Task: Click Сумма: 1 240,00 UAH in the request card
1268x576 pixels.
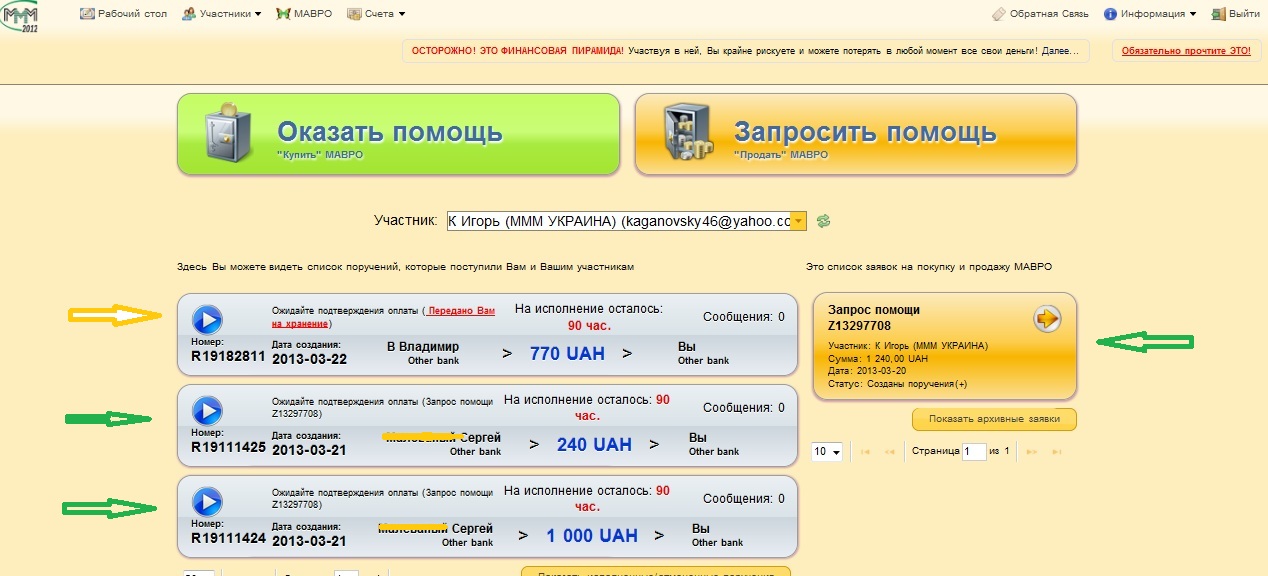Action: point(878,358)
